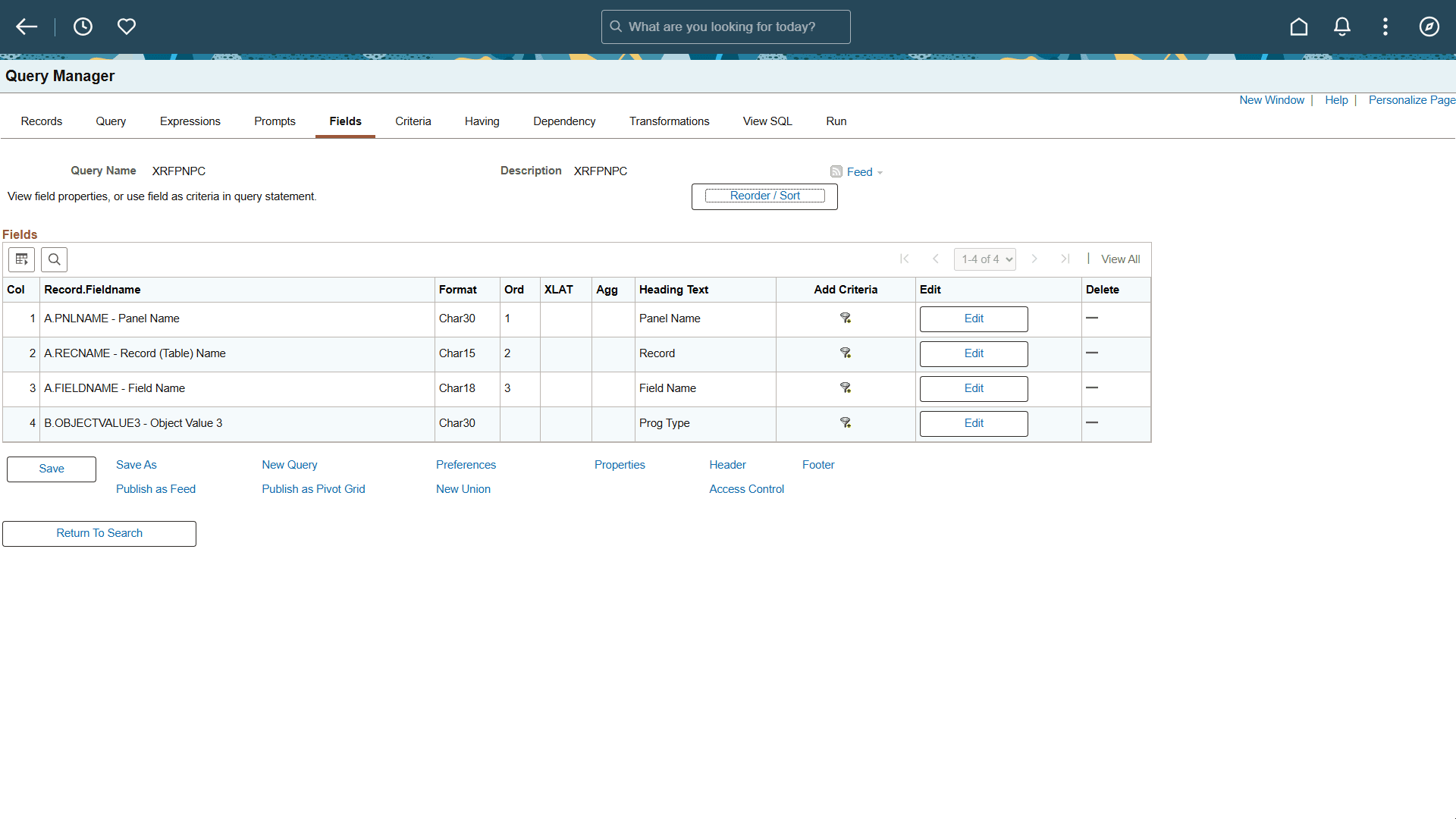Open the Transformations tab
Viewport: 1456px width, 819px height.
click(x=670, y=121)
